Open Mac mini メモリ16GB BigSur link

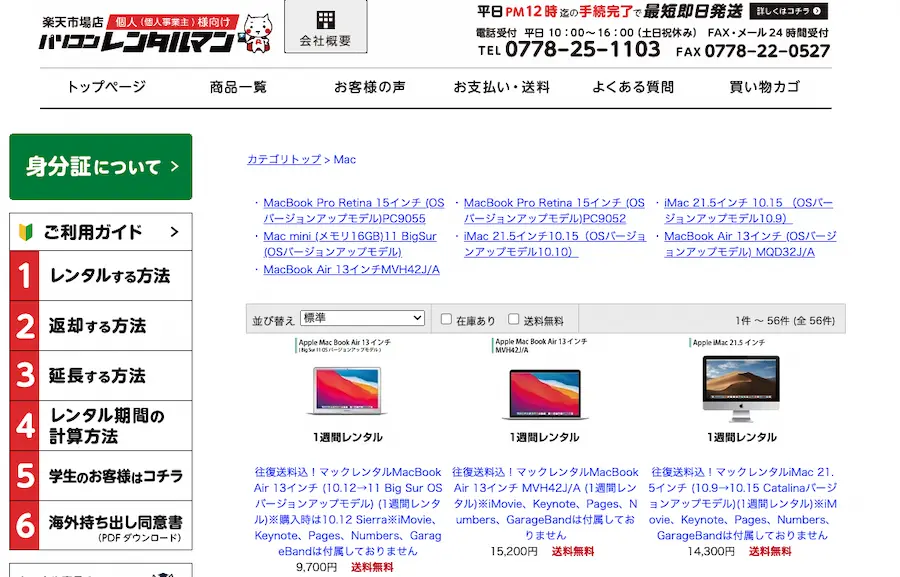point(350,244)
